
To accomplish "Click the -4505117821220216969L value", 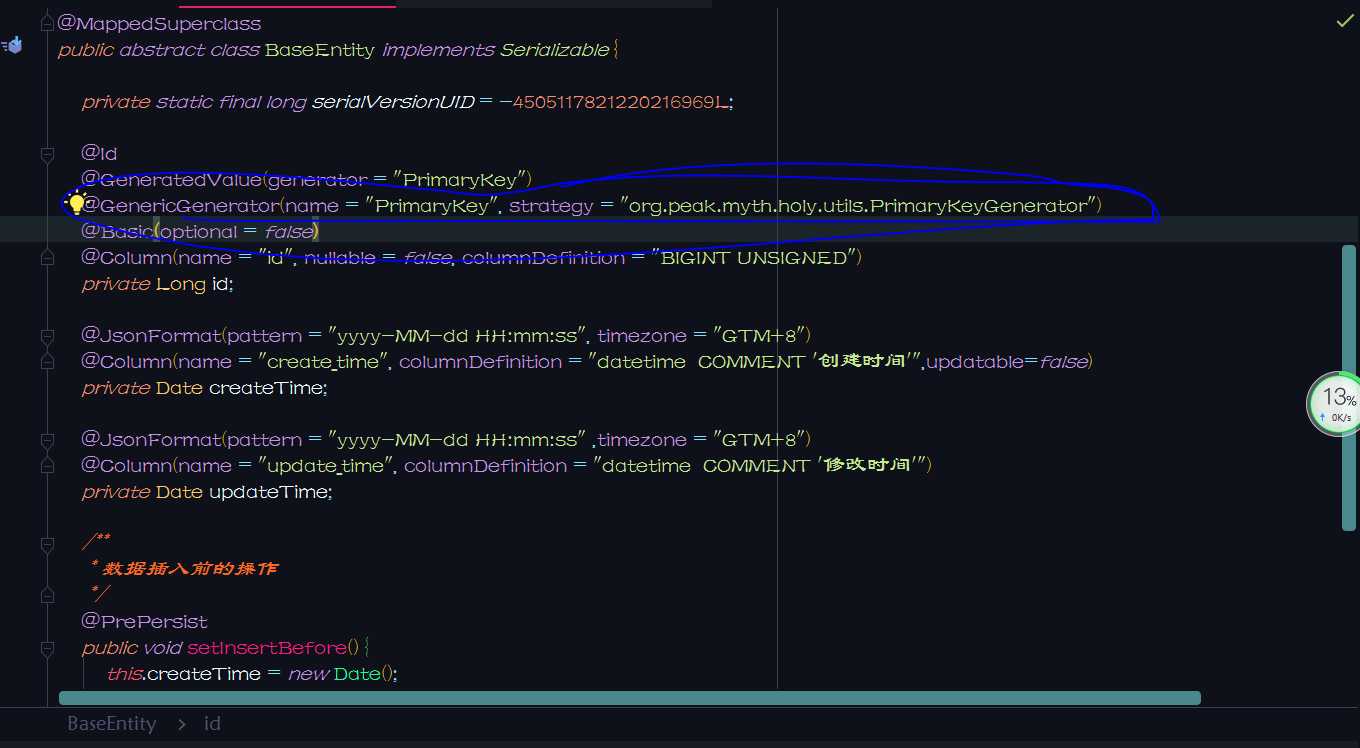I will pyautogui.click(x=615, y=101).
